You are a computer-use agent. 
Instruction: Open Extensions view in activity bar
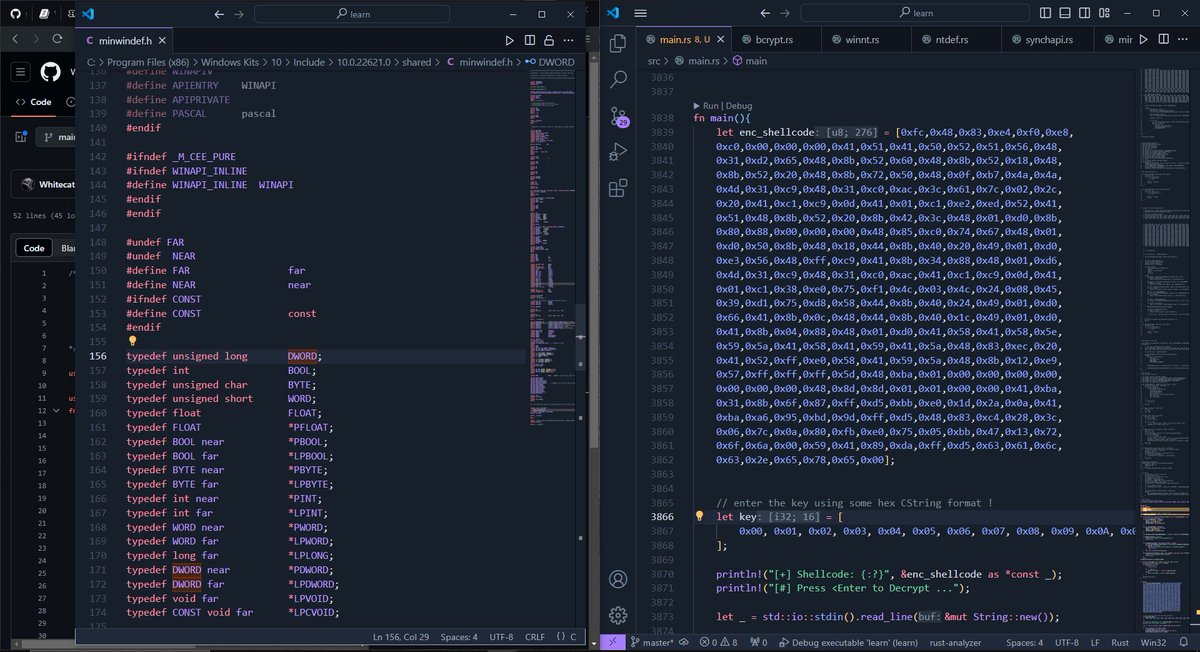pyautogui.click(x=618, y=188)
